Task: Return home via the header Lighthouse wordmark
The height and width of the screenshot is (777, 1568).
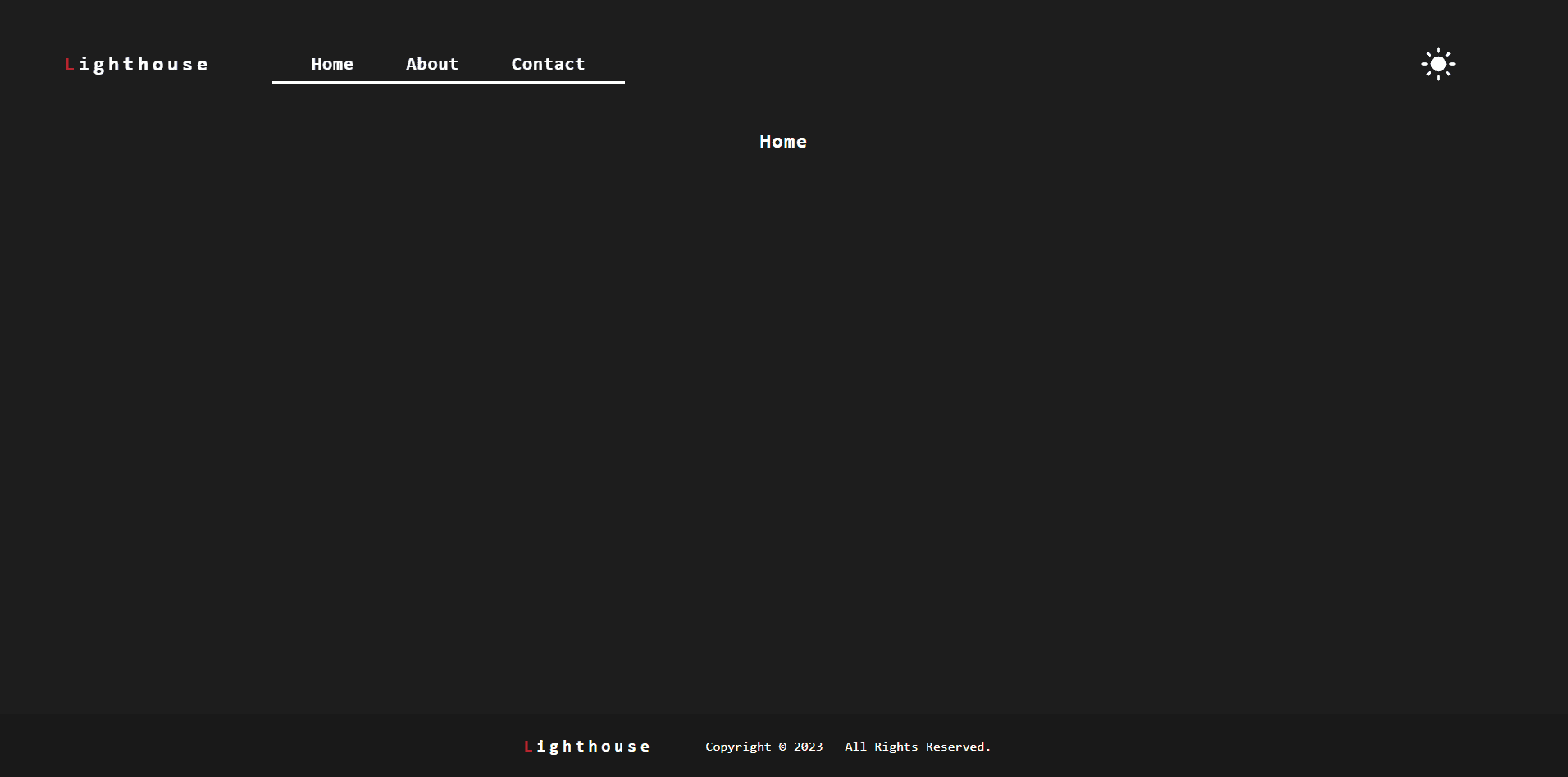Action: pos(136,65)
